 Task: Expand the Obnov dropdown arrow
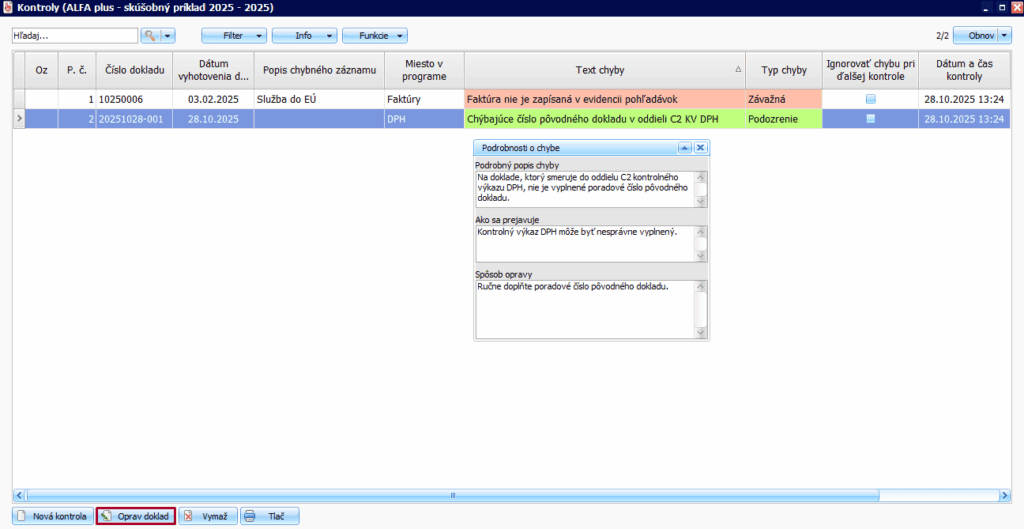point(1004,35)
